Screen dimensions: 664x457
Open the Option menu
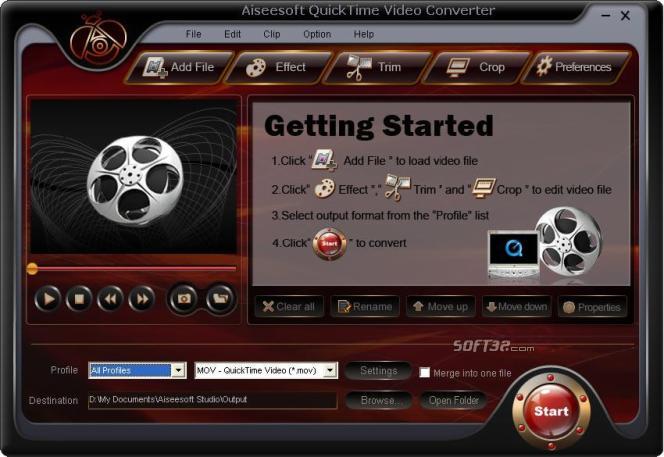[x=317, y=34]
